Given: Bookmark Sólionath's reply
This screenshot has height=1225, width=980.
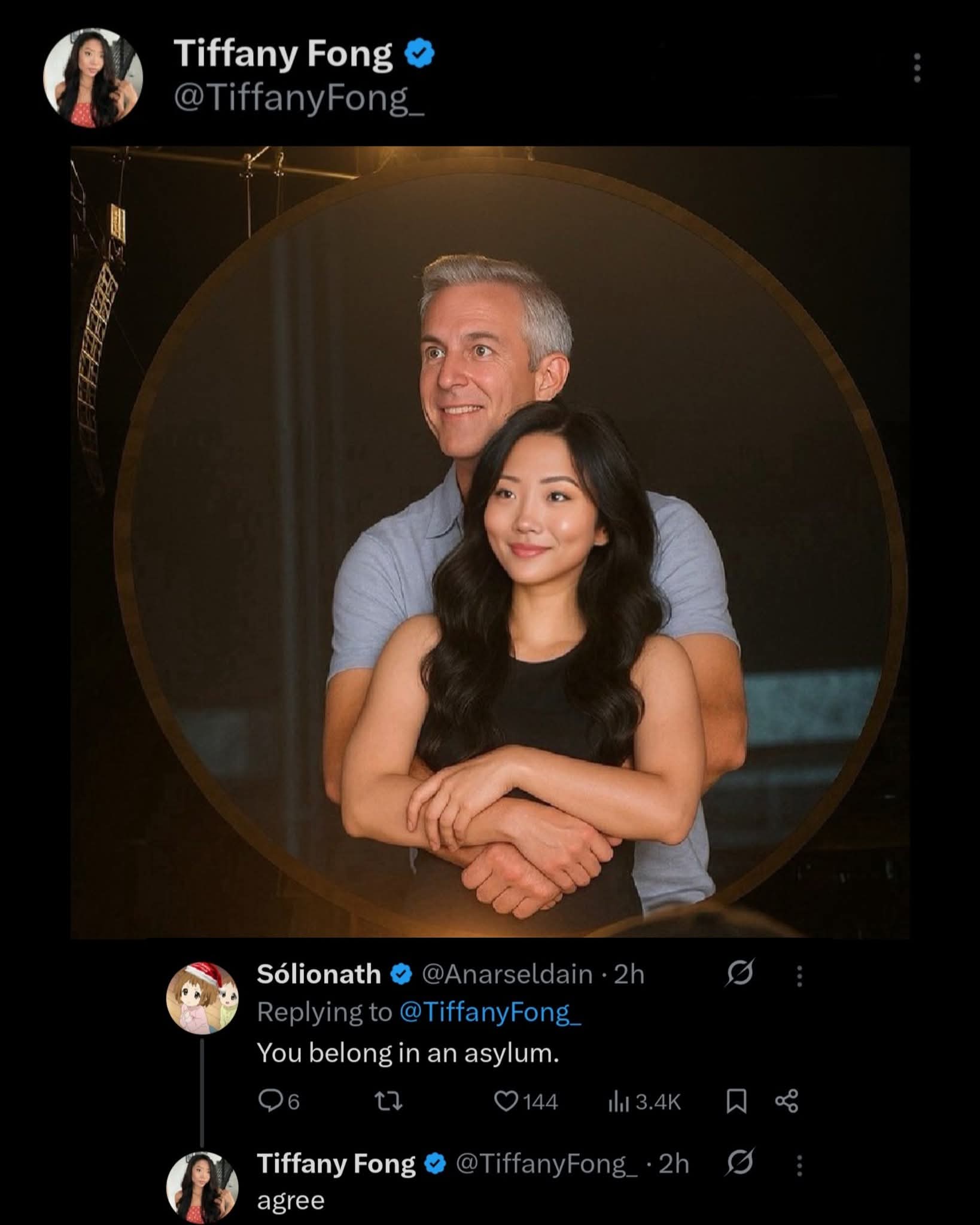Looking at the screenshot, I should pos(736,1101).
